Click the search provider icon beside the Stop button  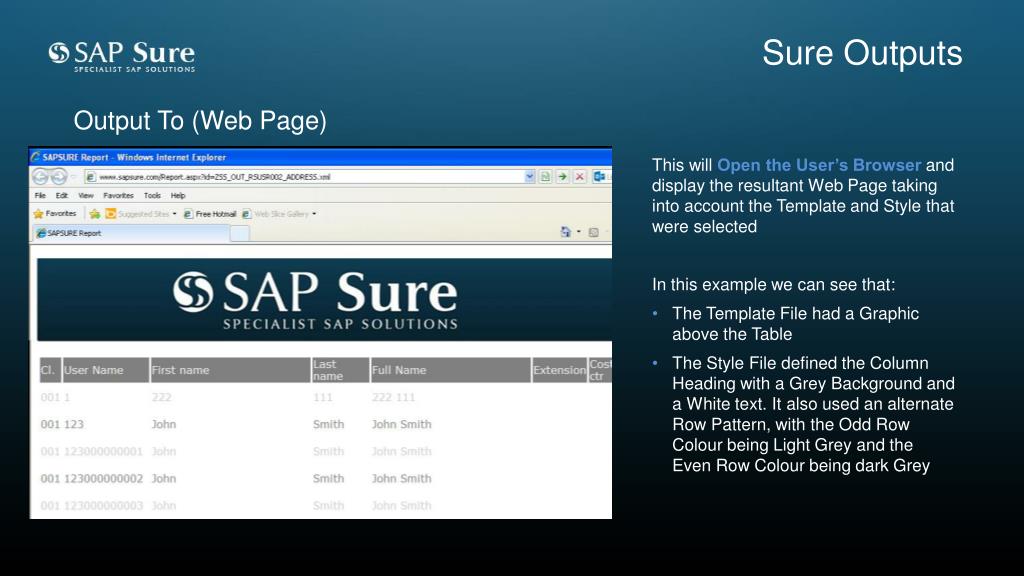point(599,176)
